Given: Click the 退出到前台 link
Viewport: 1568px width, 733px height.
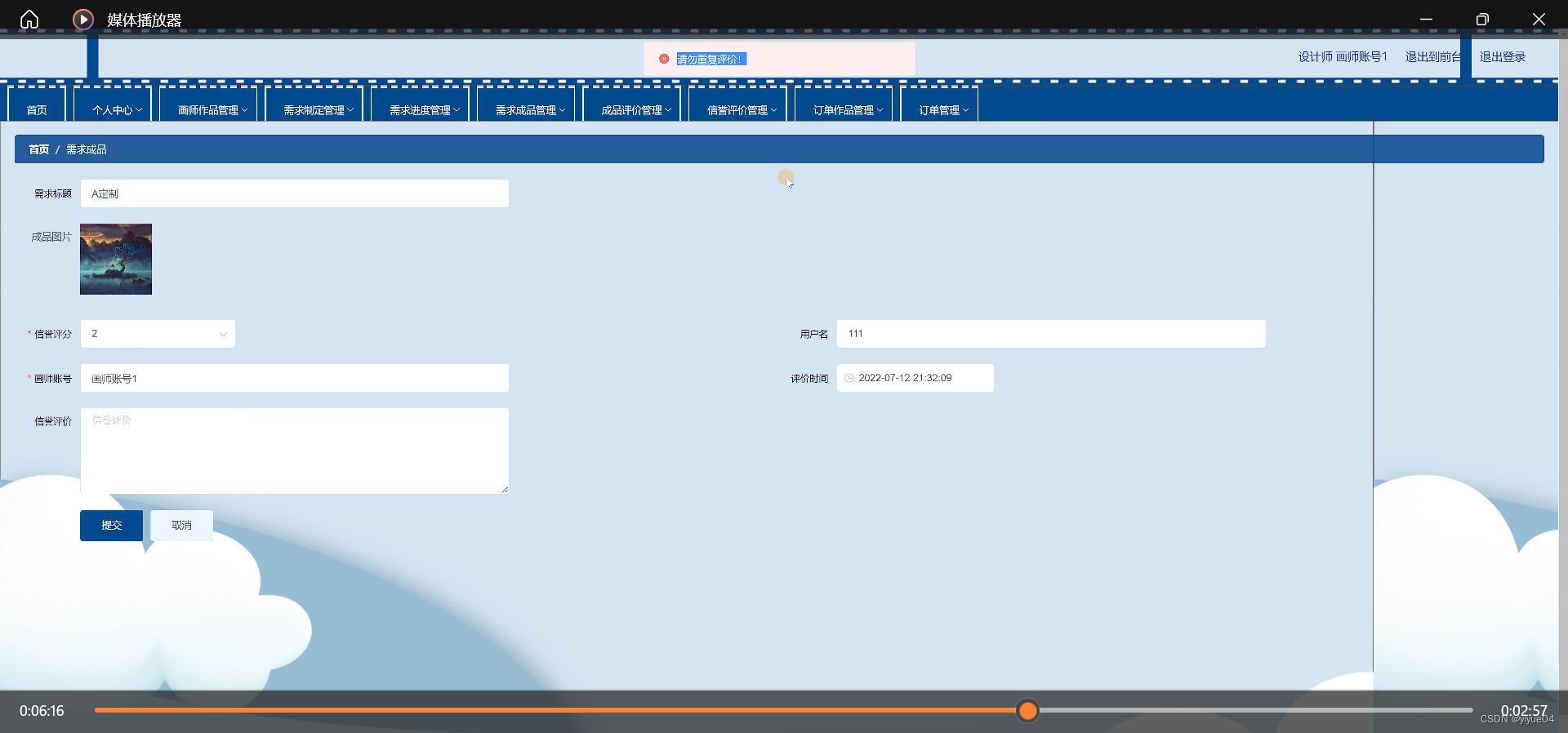Looking at the screenshot, I should (1433, 57).
